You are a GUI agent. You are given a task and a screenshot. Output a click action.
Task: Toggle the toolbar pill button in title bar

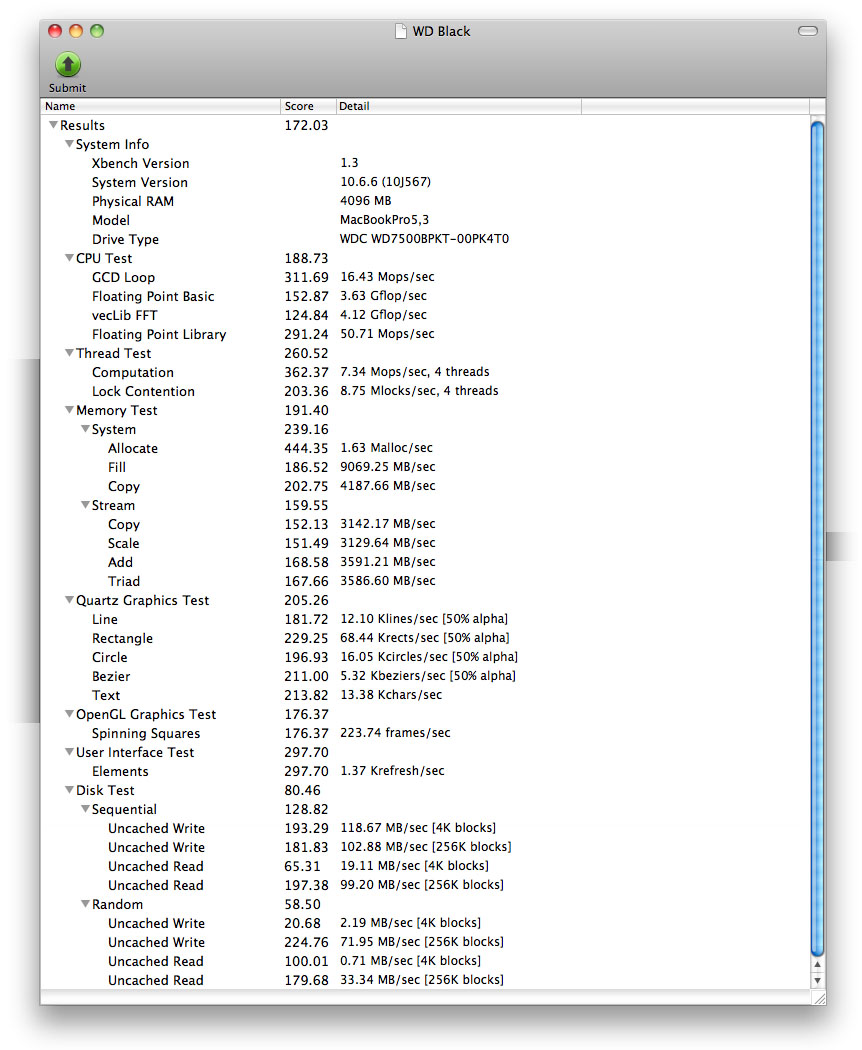point(808,31)
